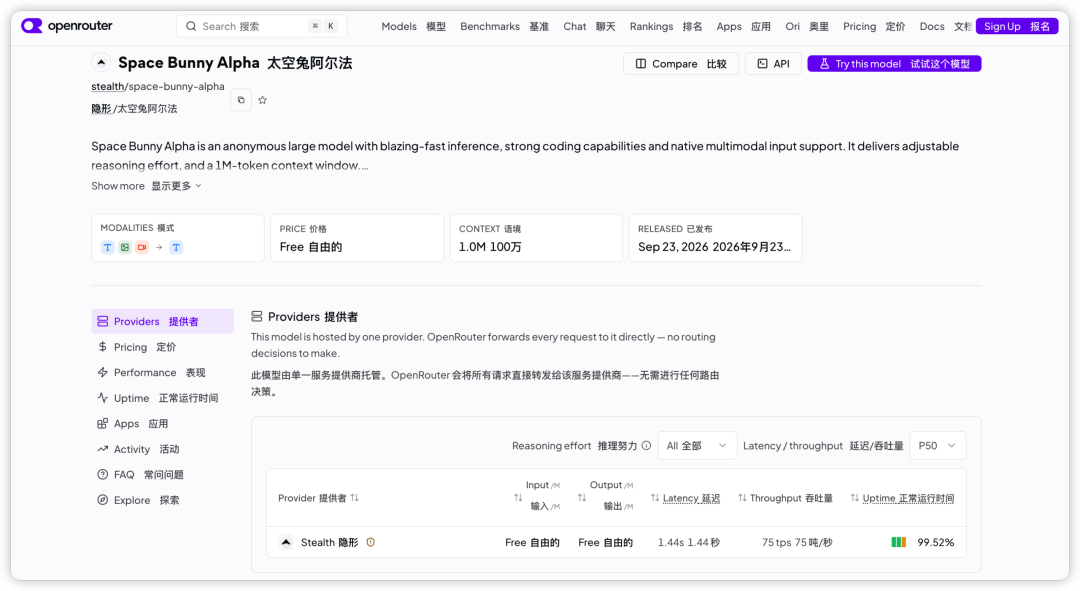This screenshot has height=591, width=1080.
Task: Click the Uptime bar indicator for Stealth
Action: coord(898,543)
